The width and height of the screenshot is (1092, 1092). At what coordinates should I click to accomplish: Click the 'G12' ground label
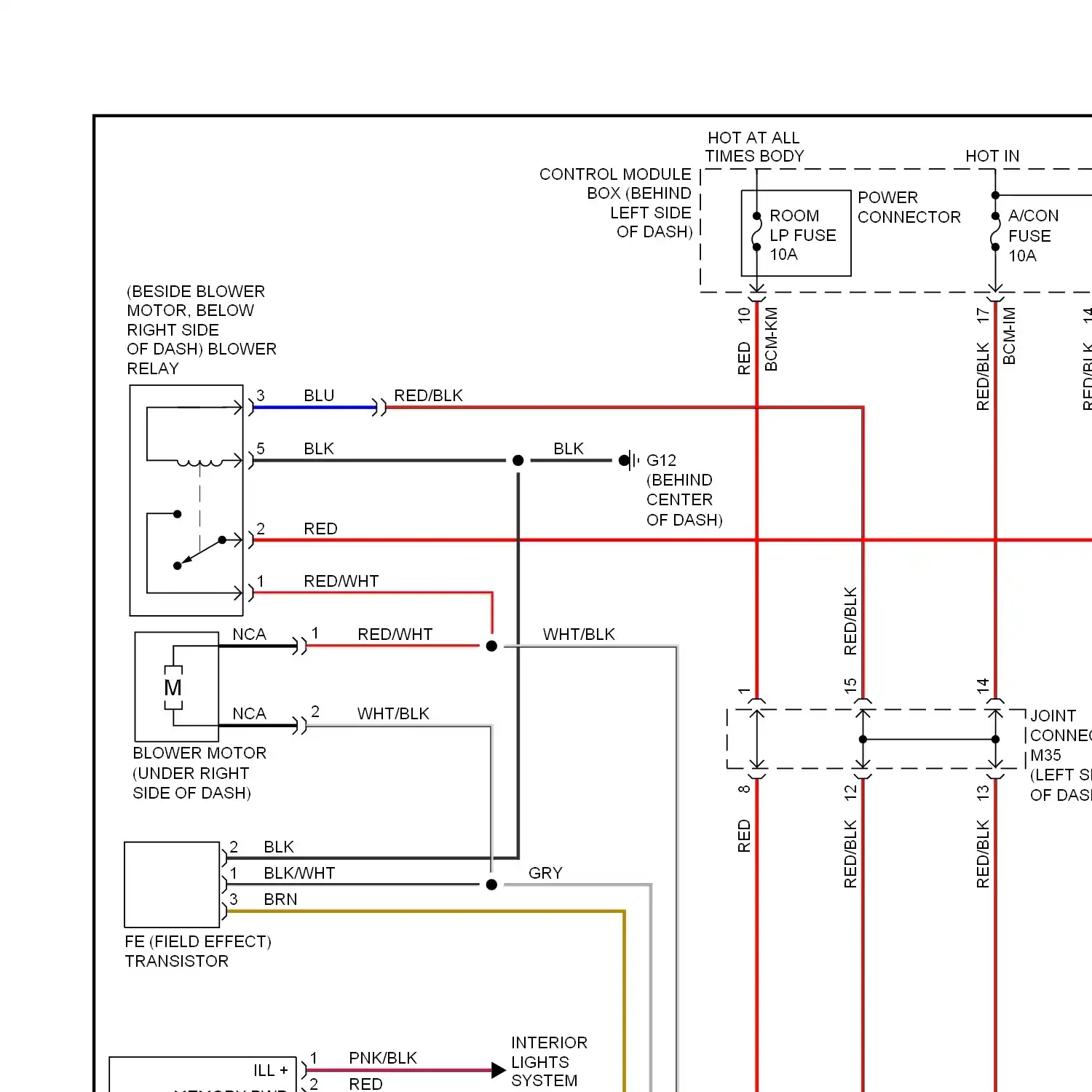point(661,460)
